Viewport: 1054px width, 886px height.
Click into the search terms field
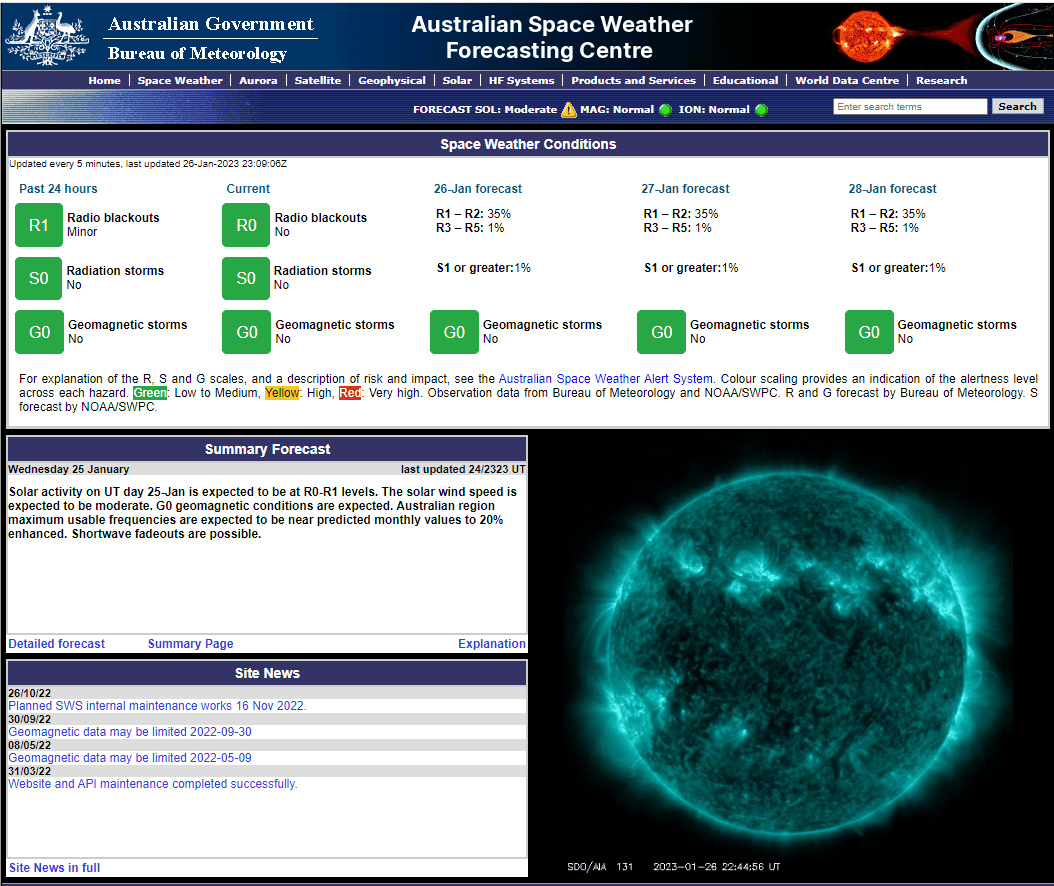[909, 107]
